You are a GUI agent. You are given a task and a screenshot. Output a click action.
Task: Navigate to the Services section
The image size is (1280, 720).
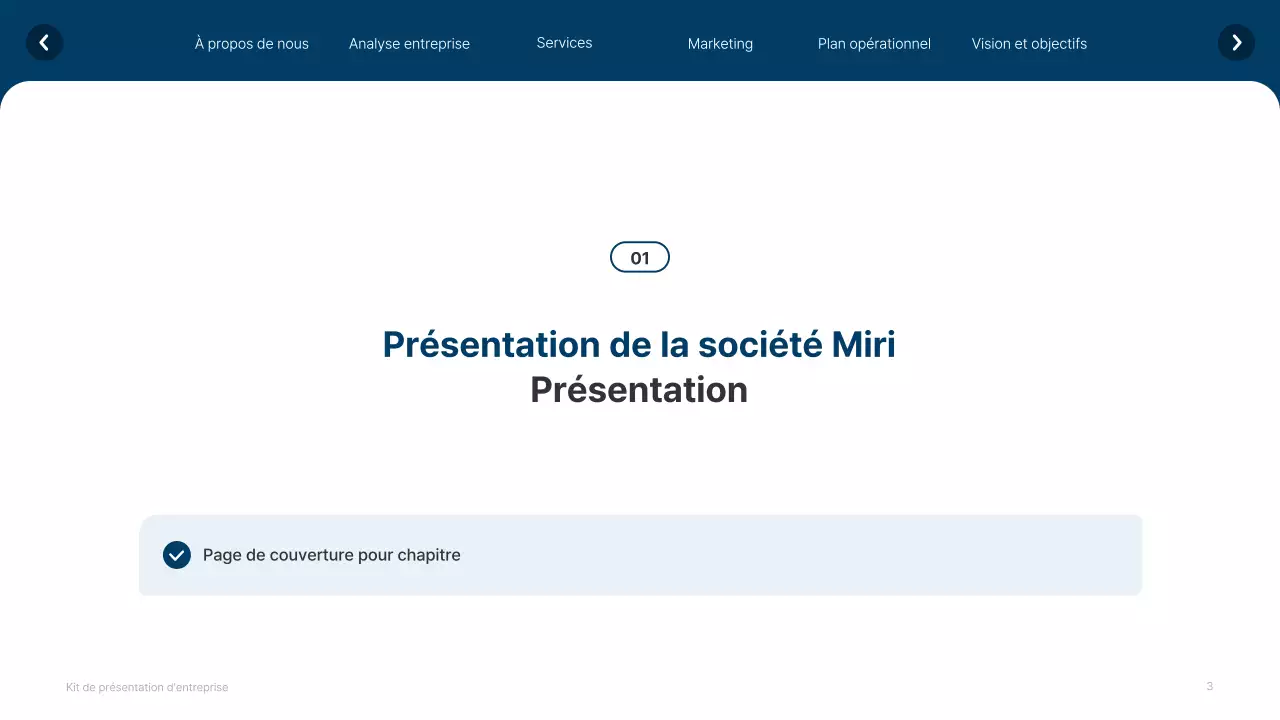tap(564, 42)
